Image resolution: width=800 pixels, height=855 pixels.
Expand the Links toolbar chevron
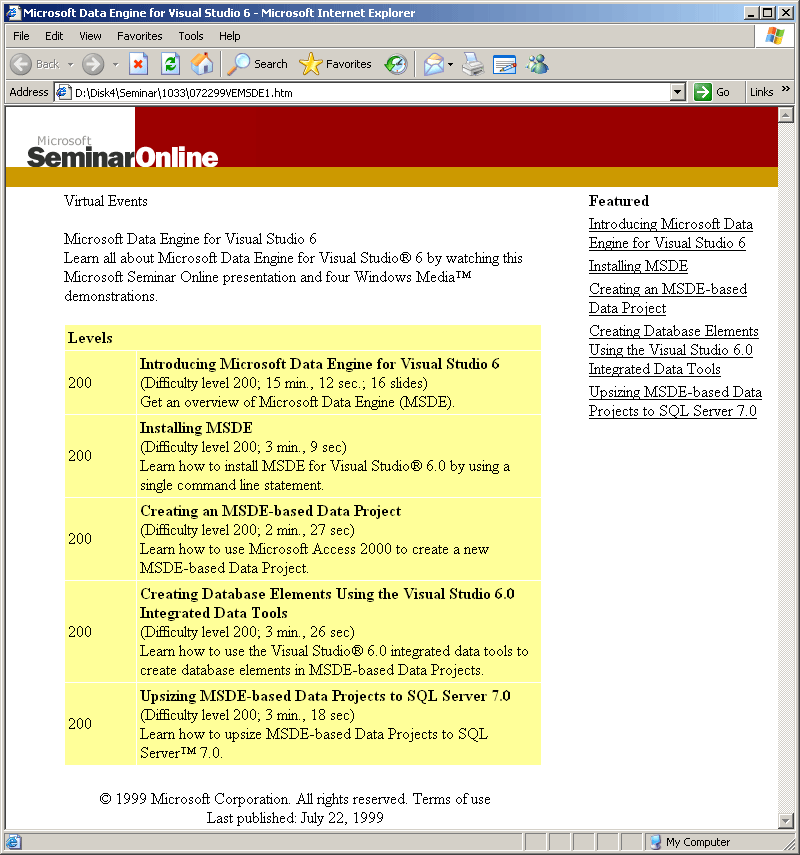(x=785, y=89)
